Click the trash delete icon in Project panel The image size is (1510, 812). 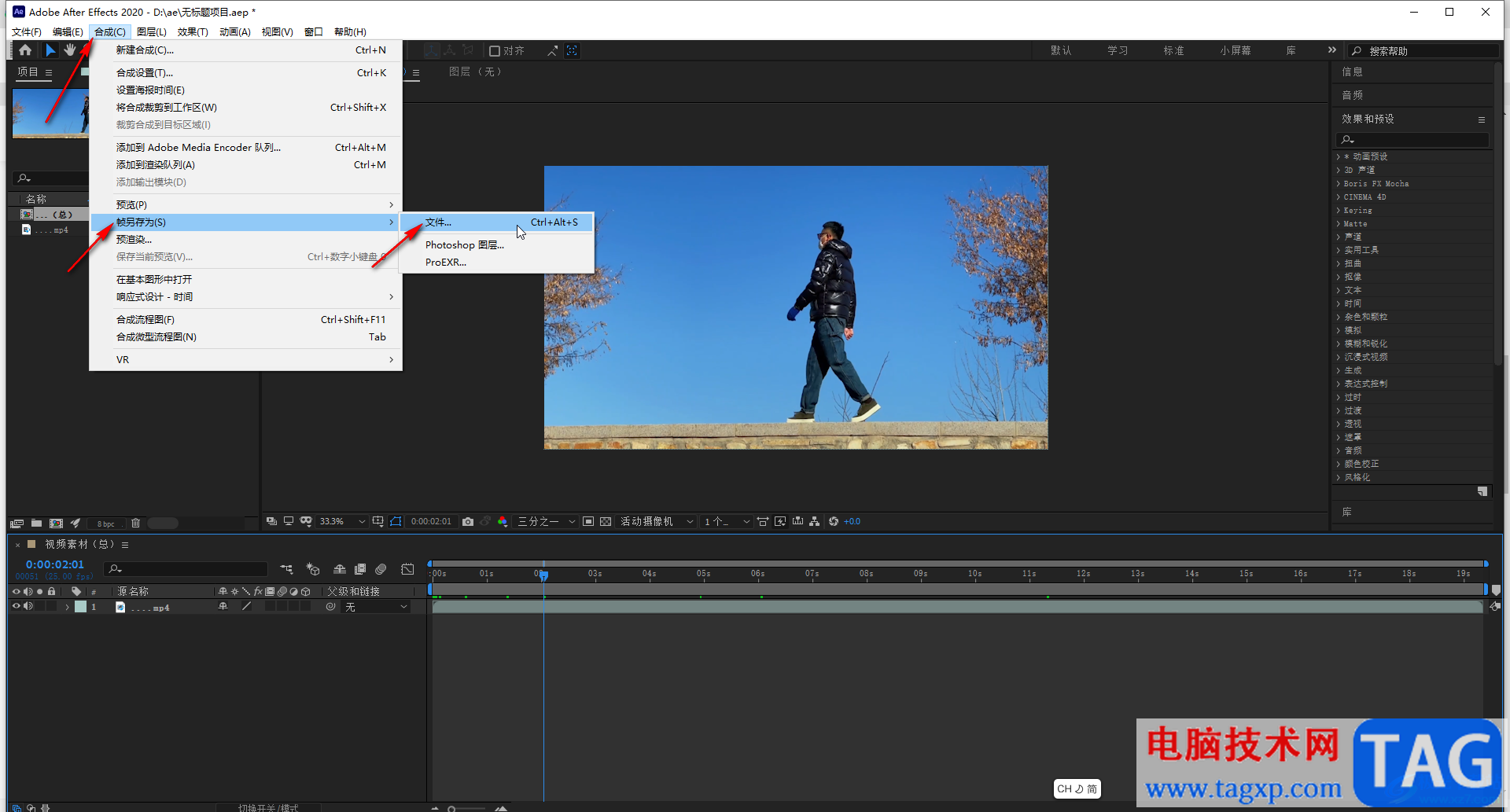135,523
